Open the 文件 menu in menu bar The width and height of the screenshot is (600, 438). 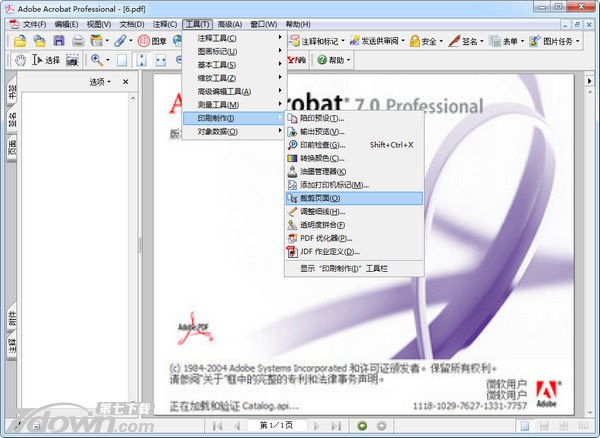click(34, 23)
